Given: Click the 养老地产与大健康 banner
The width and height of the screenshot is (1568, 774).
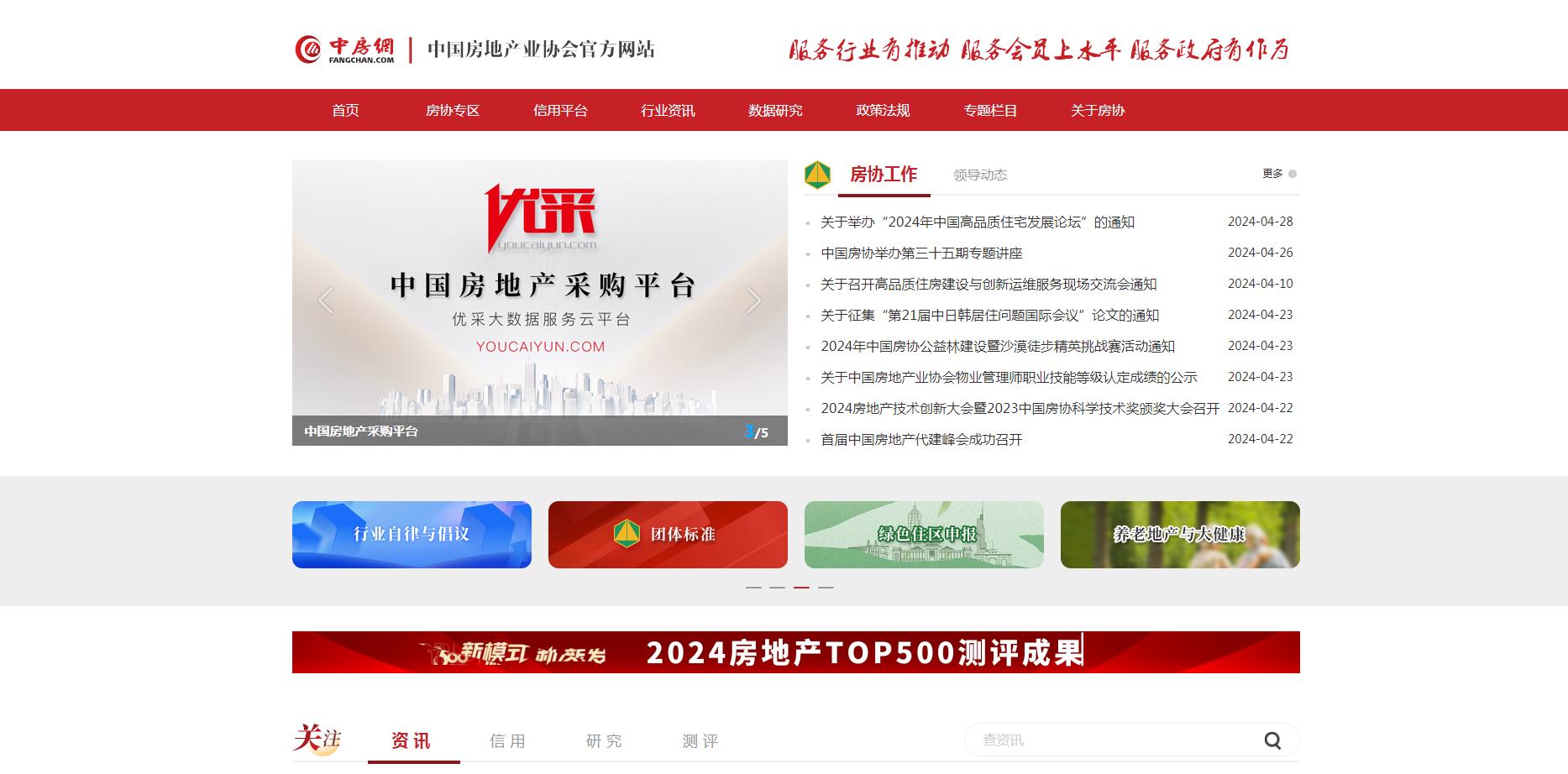Looking at the screenshot, I should [1180, 535].
